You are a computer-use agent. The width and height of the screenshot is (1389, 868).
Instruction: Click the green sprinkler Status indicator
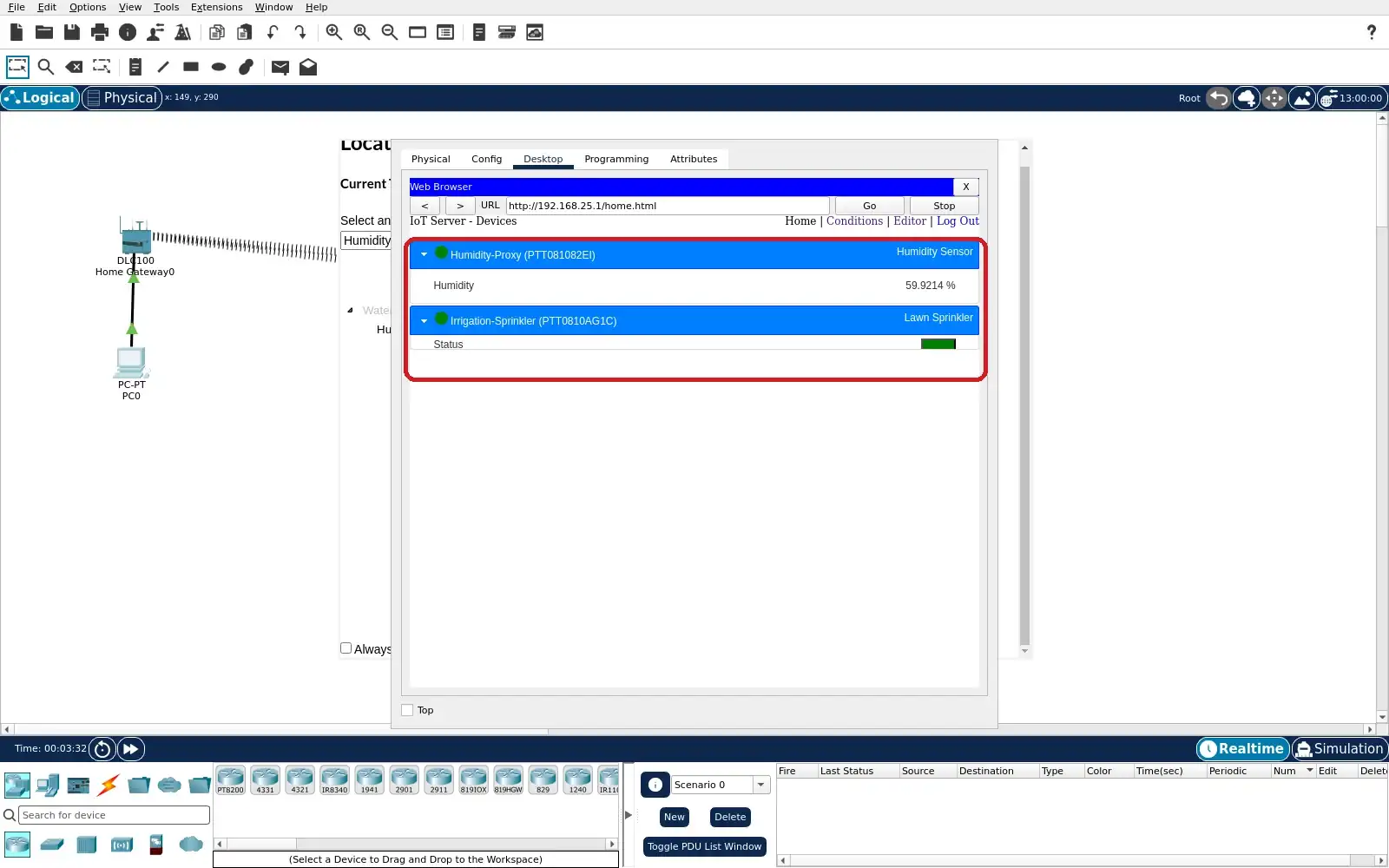coord(938,345)
